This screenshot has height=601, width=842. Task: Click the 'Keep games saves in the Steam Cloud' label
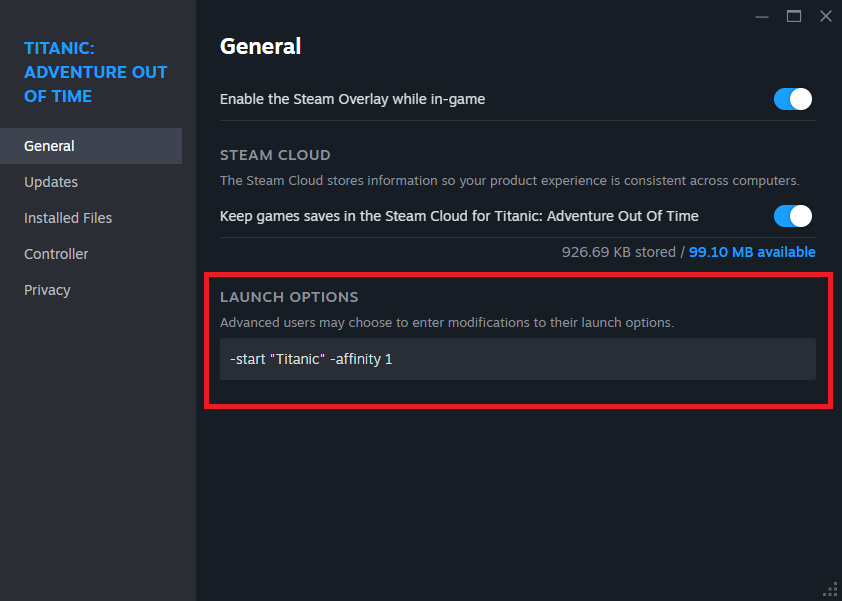(x=459, y=216)
